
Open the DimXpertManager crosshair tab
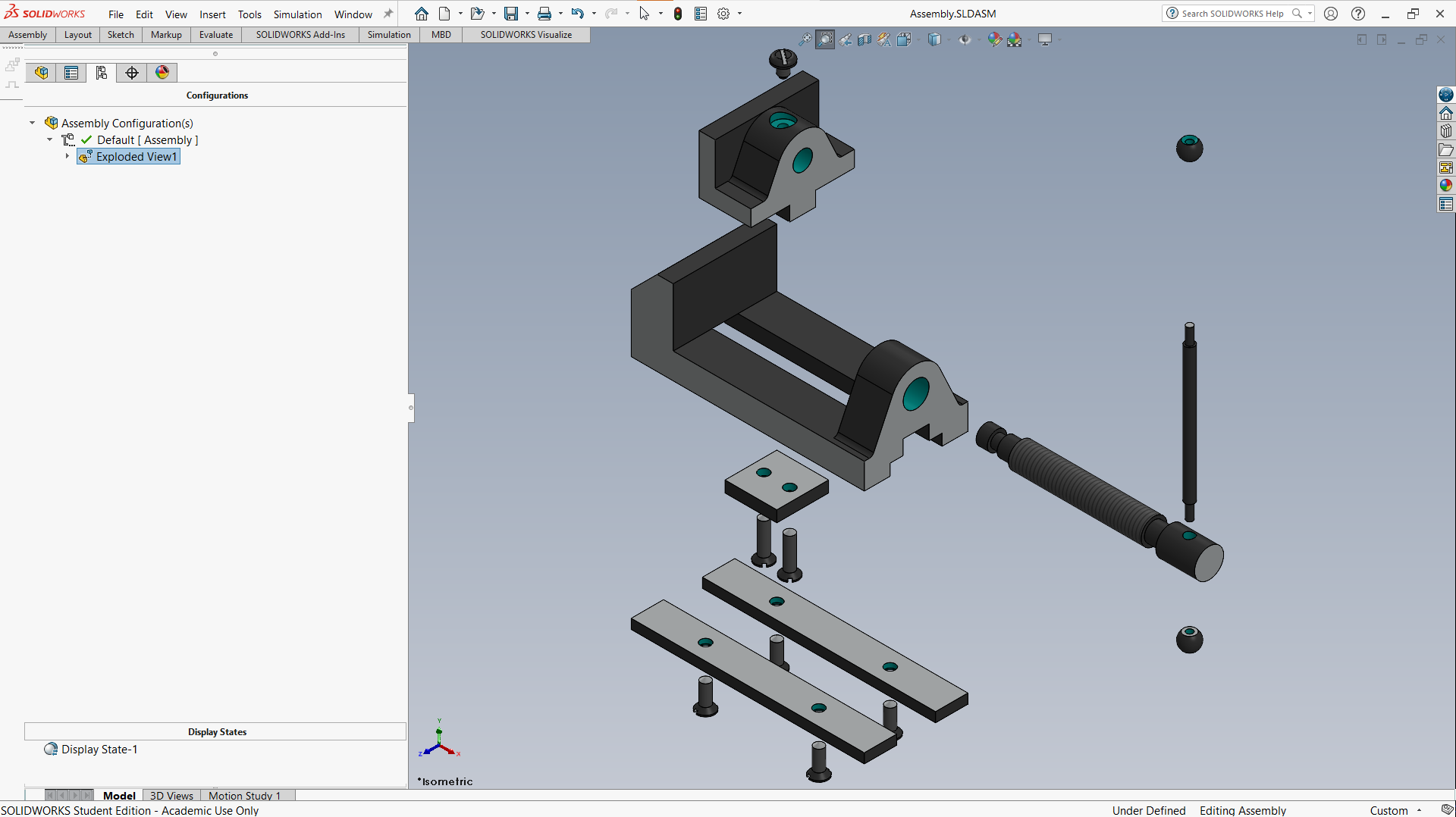(x=132, y=73)
